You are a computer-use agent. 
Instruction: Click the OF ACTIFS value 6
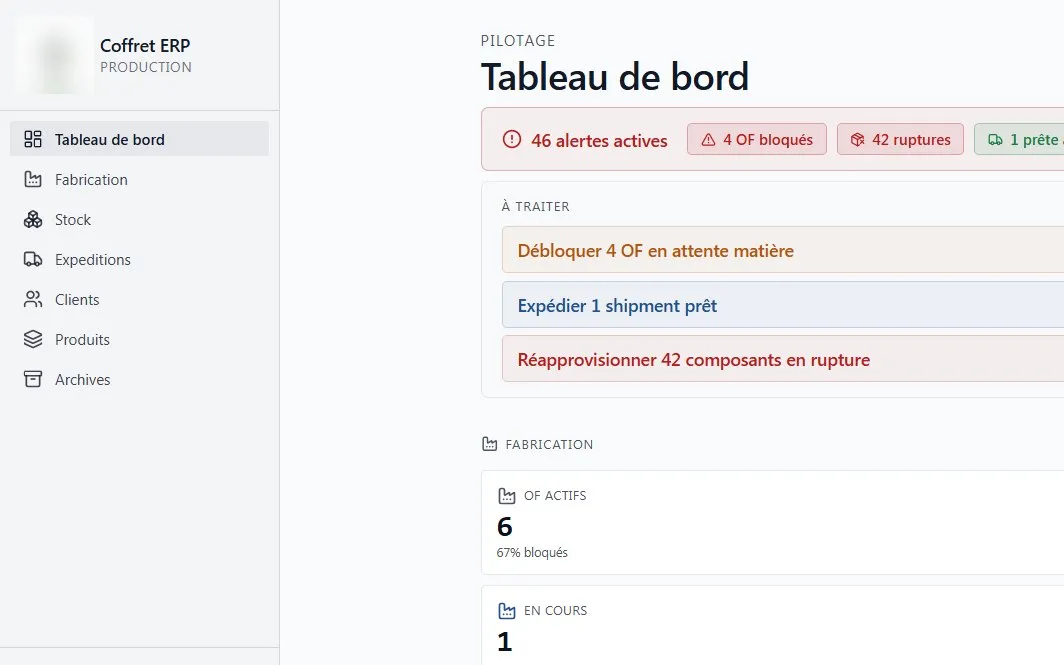click(505, 527)
